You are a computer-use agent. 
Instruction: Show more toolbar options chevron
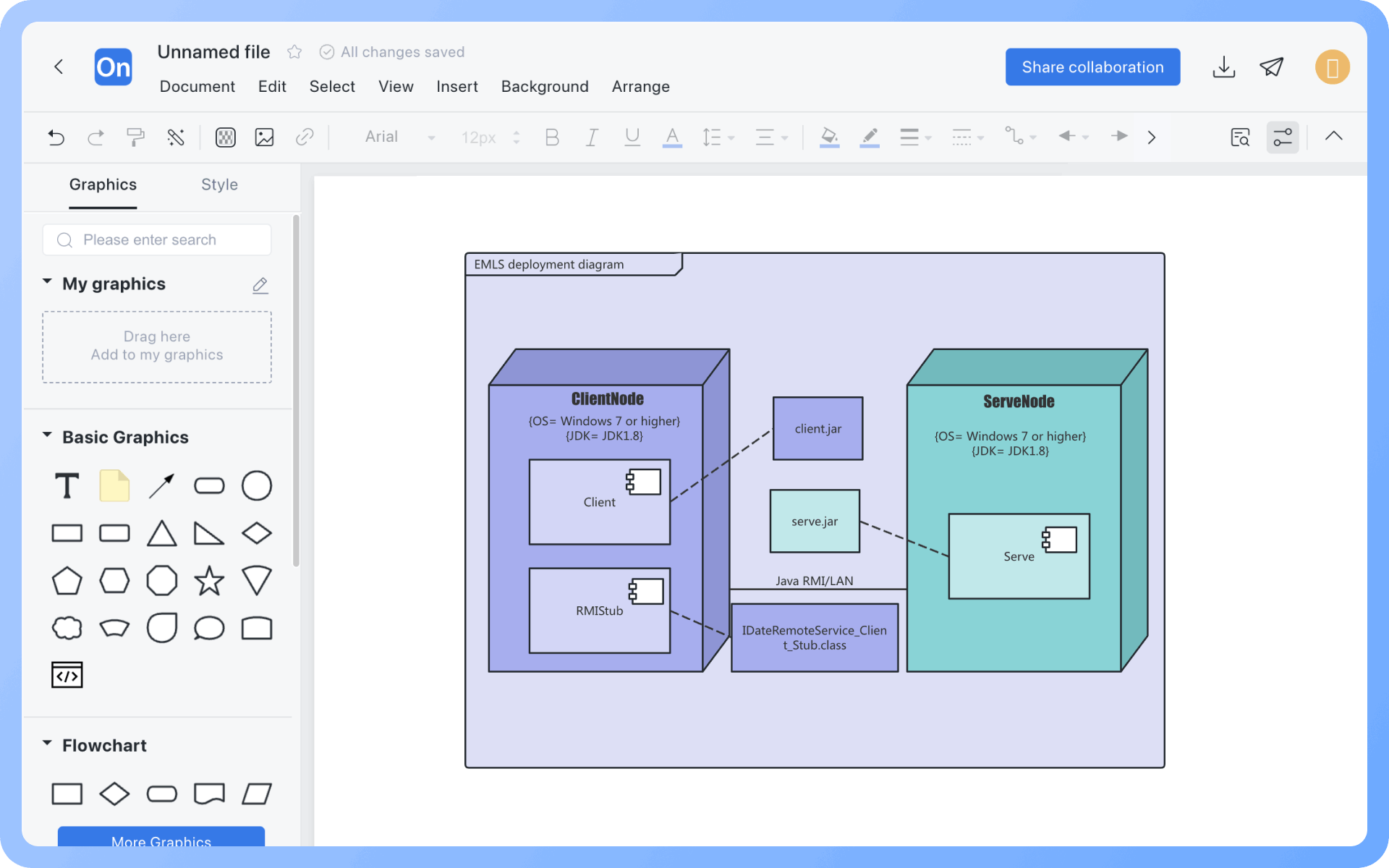[x=1152, y=137]
